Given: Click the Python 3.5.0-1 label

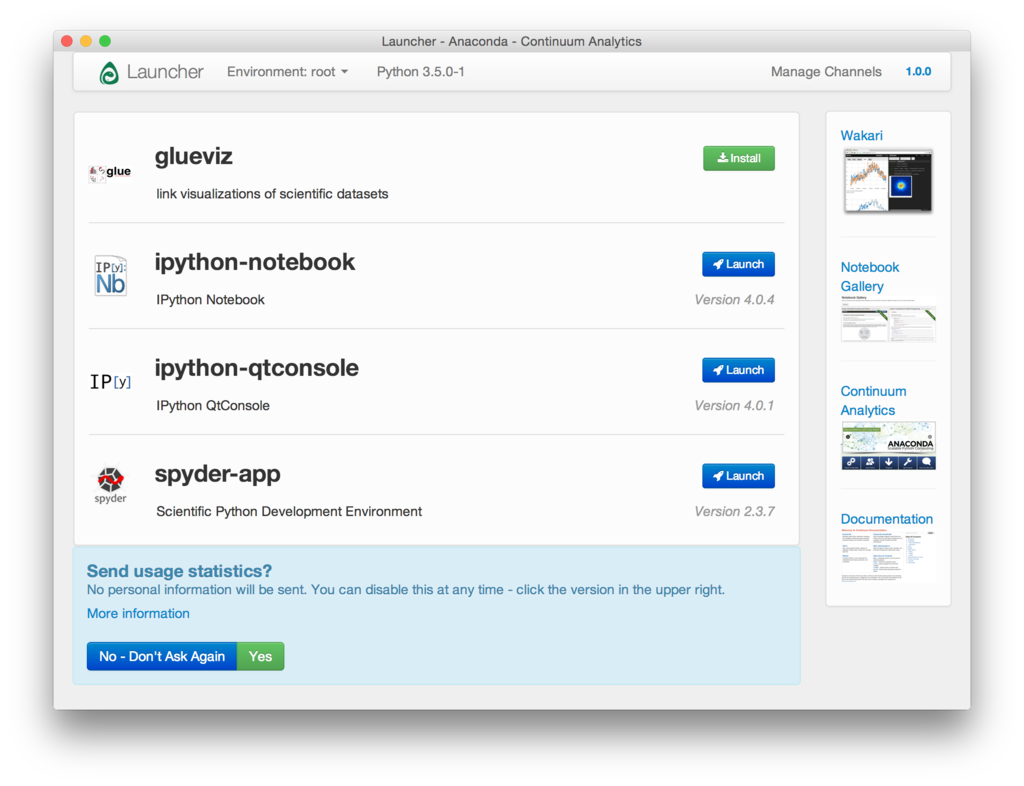Looking at the screenshot, I should pos(421,72).
